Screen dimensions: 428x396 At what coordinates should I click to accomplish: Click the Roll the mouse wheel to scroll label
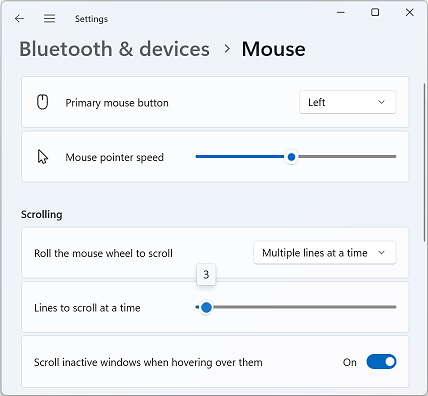coord(103,253)
